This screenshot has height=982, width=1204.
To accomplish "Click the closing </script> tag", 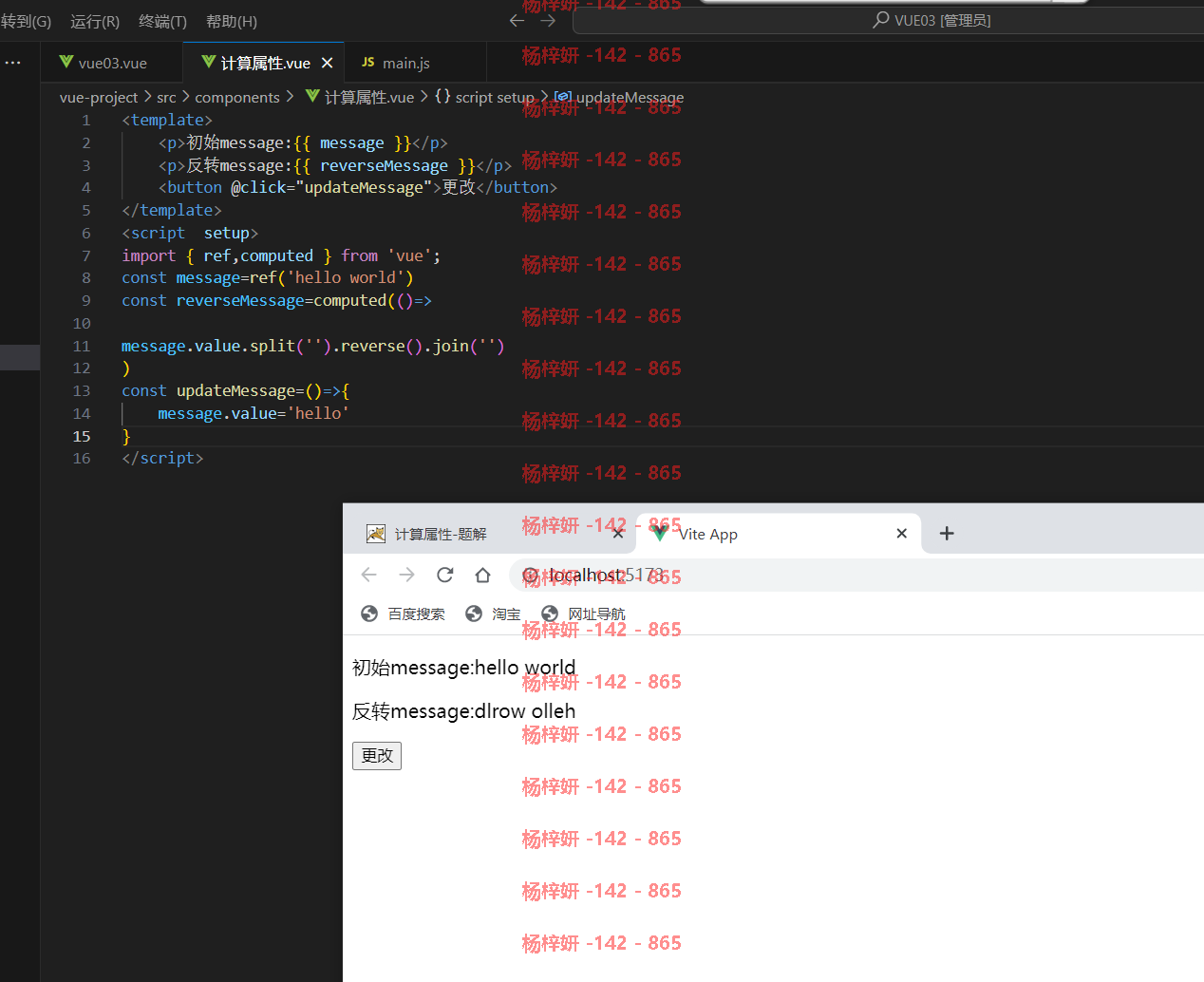I will (x=162, y=459).
